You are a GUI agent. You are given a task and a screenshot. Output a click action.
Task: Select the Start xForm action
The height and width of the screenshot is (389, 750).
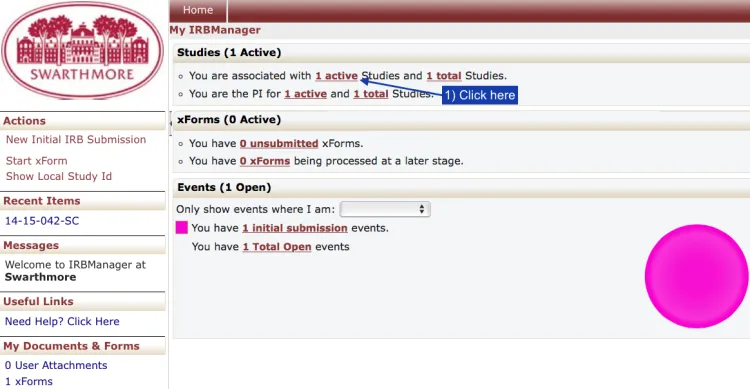[36, 161]
